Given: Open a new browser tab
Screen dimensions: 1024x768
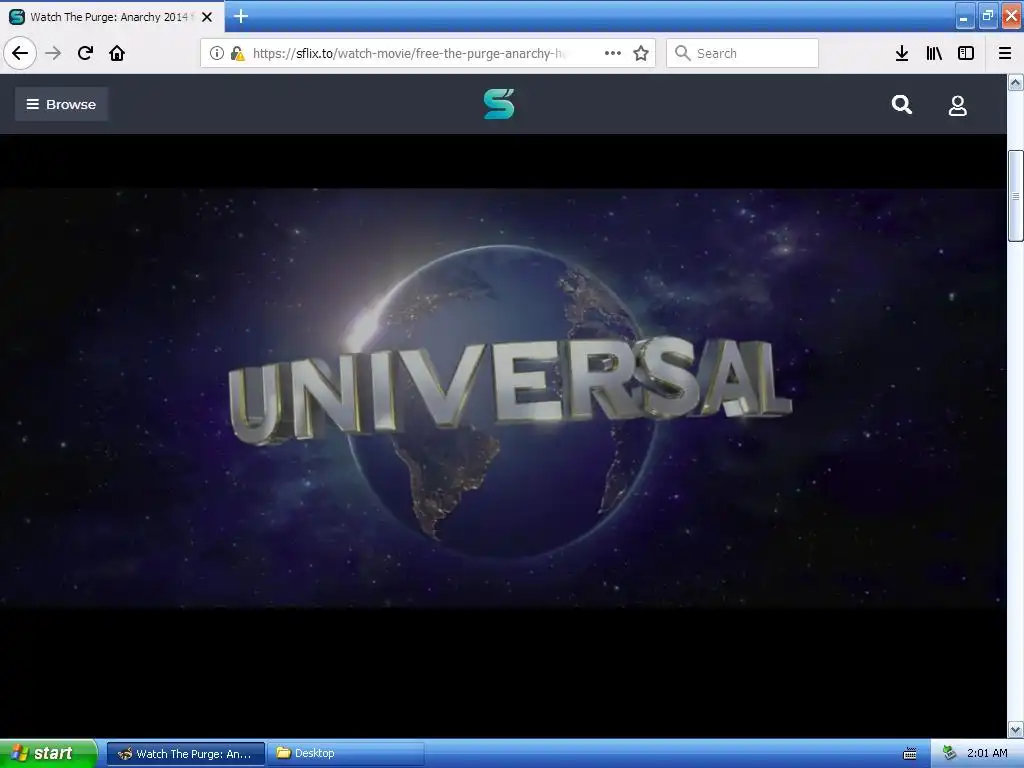Looking at the screenshot, I should point(240,16).
